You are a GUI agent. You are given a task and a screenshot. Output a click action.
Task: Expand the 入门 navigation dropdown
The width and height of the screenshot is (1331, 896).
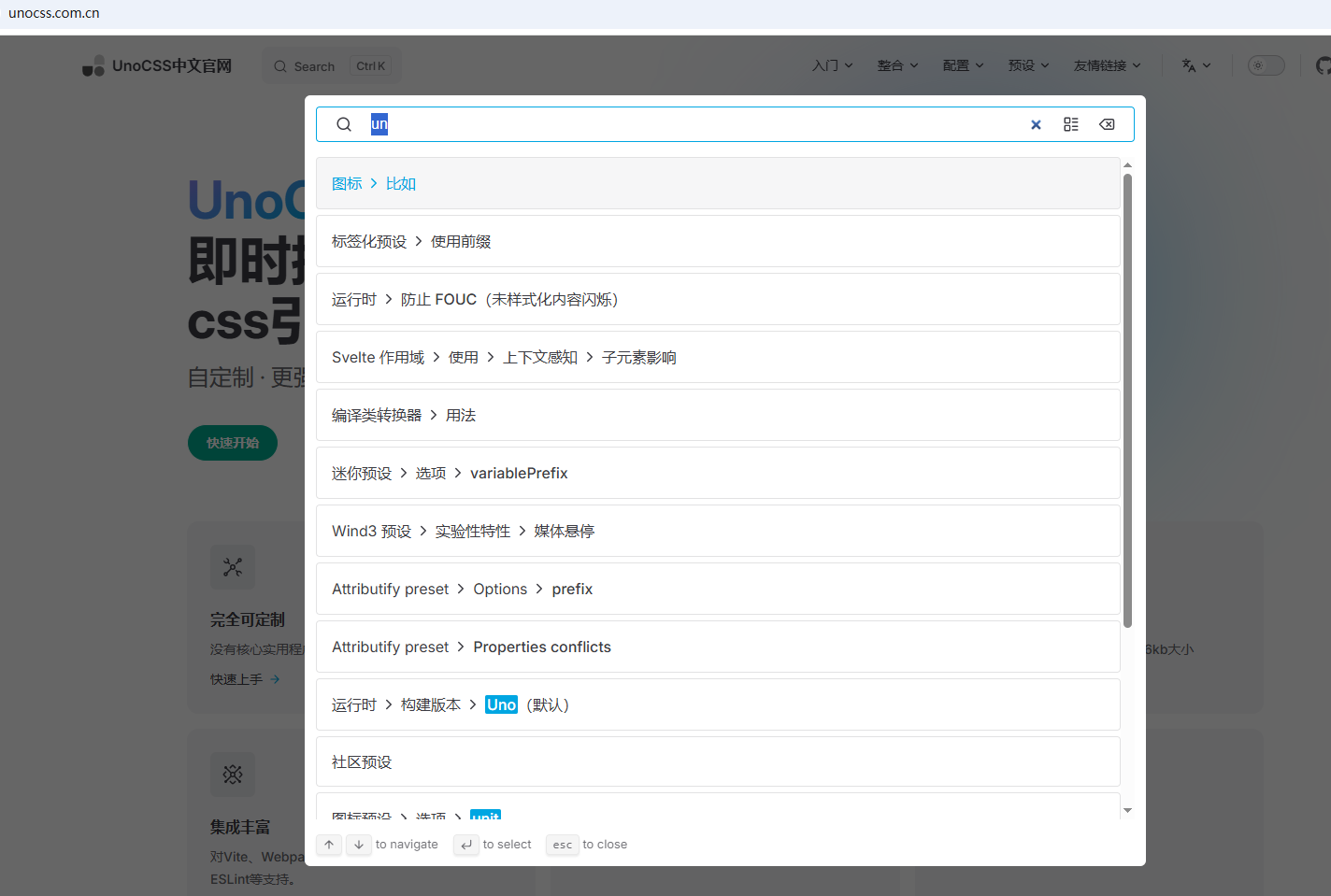click(x=833, y=65)
